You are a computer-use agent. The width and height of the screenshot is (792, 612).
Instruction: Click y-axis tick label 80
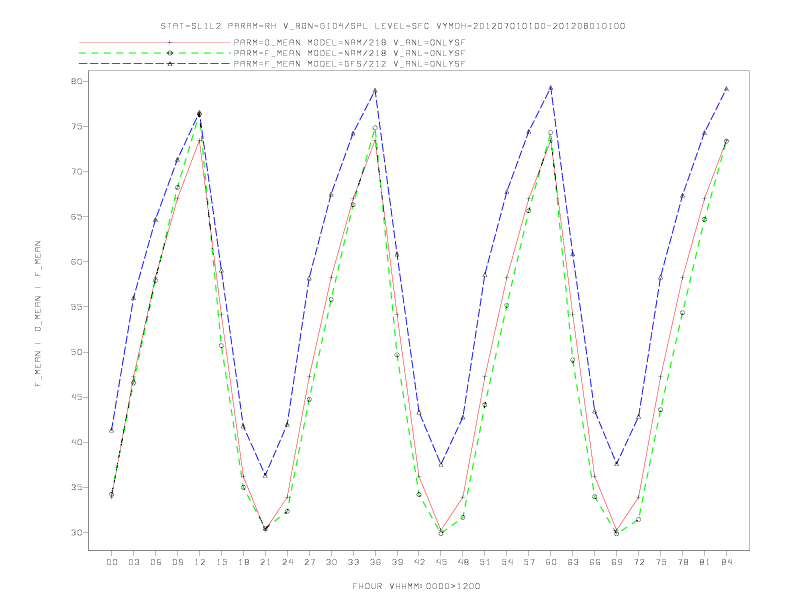(76, 81)
